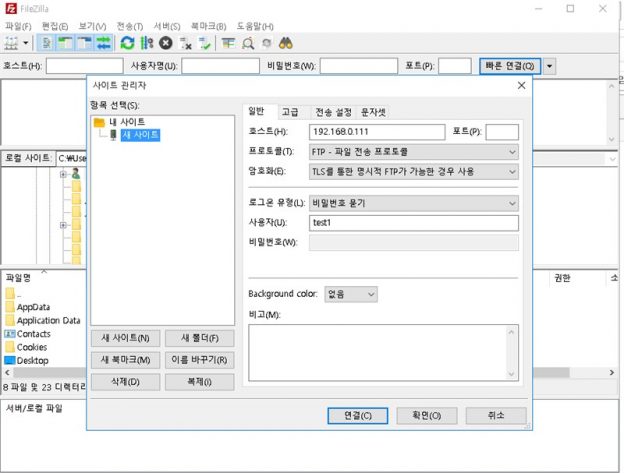Image resolution: width=624 pixels, height=473 pixels.
Task: Click the 새 폴더(F) button
Action: click(199, 339)
